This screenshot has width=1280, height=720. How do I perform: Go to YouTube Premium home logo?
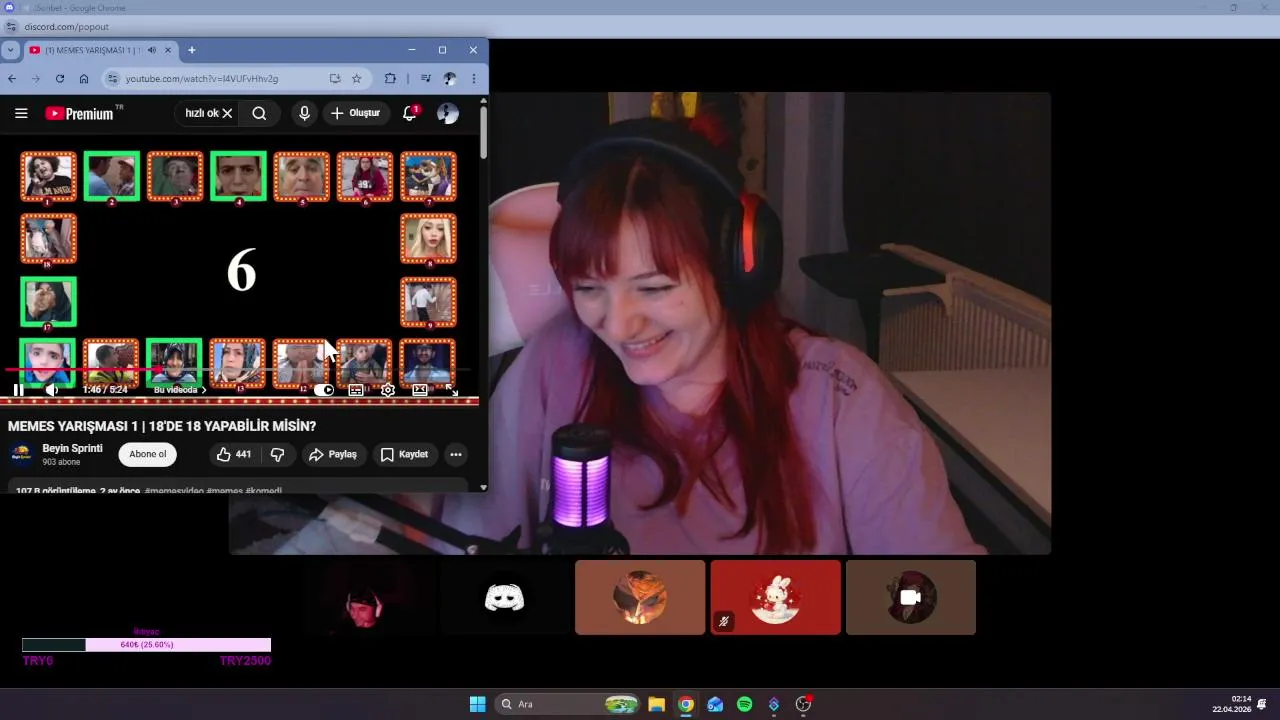pyautogui.click(x=81, y=113)
